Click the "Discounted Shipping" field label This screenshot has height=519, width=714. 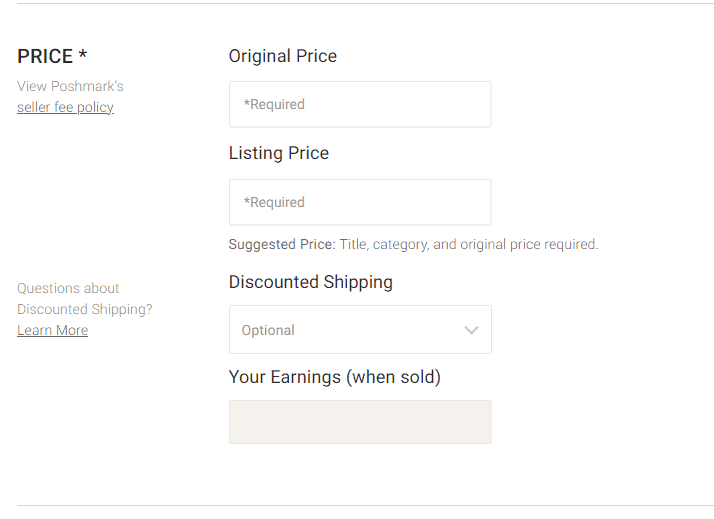pos(311,282)
